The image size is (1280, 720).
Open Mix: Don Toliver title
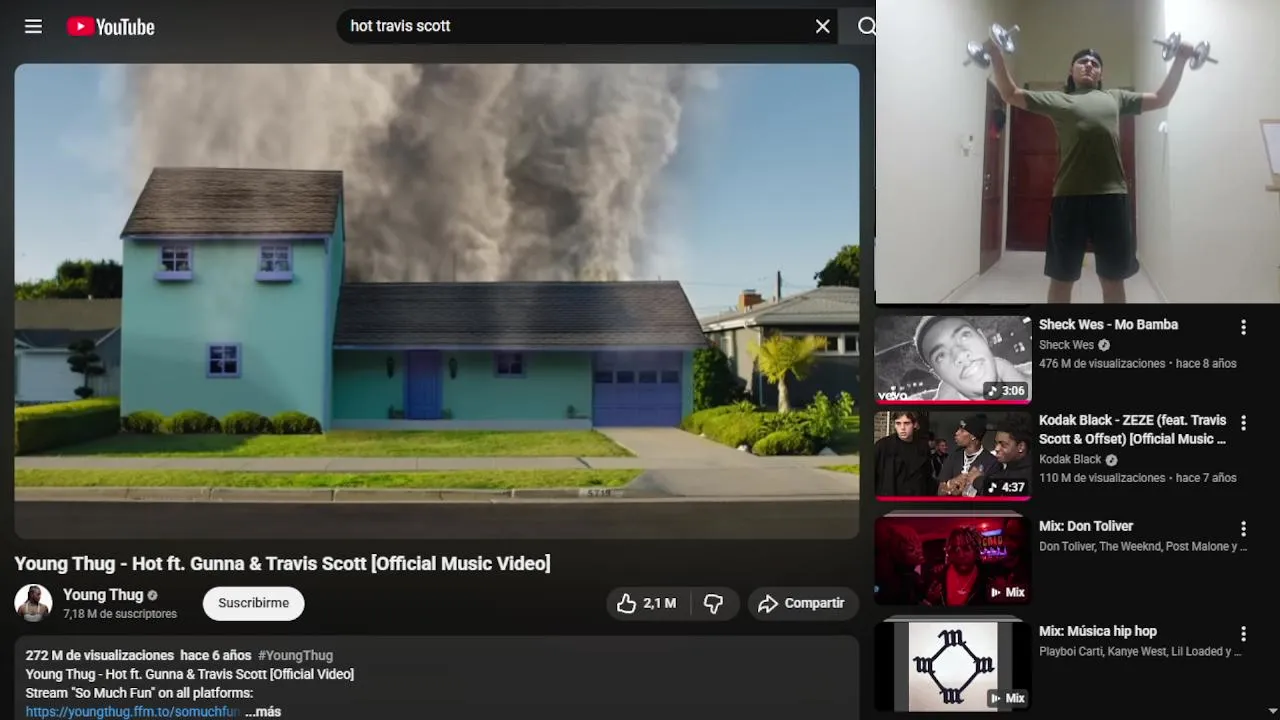(x=1086, y=526)
